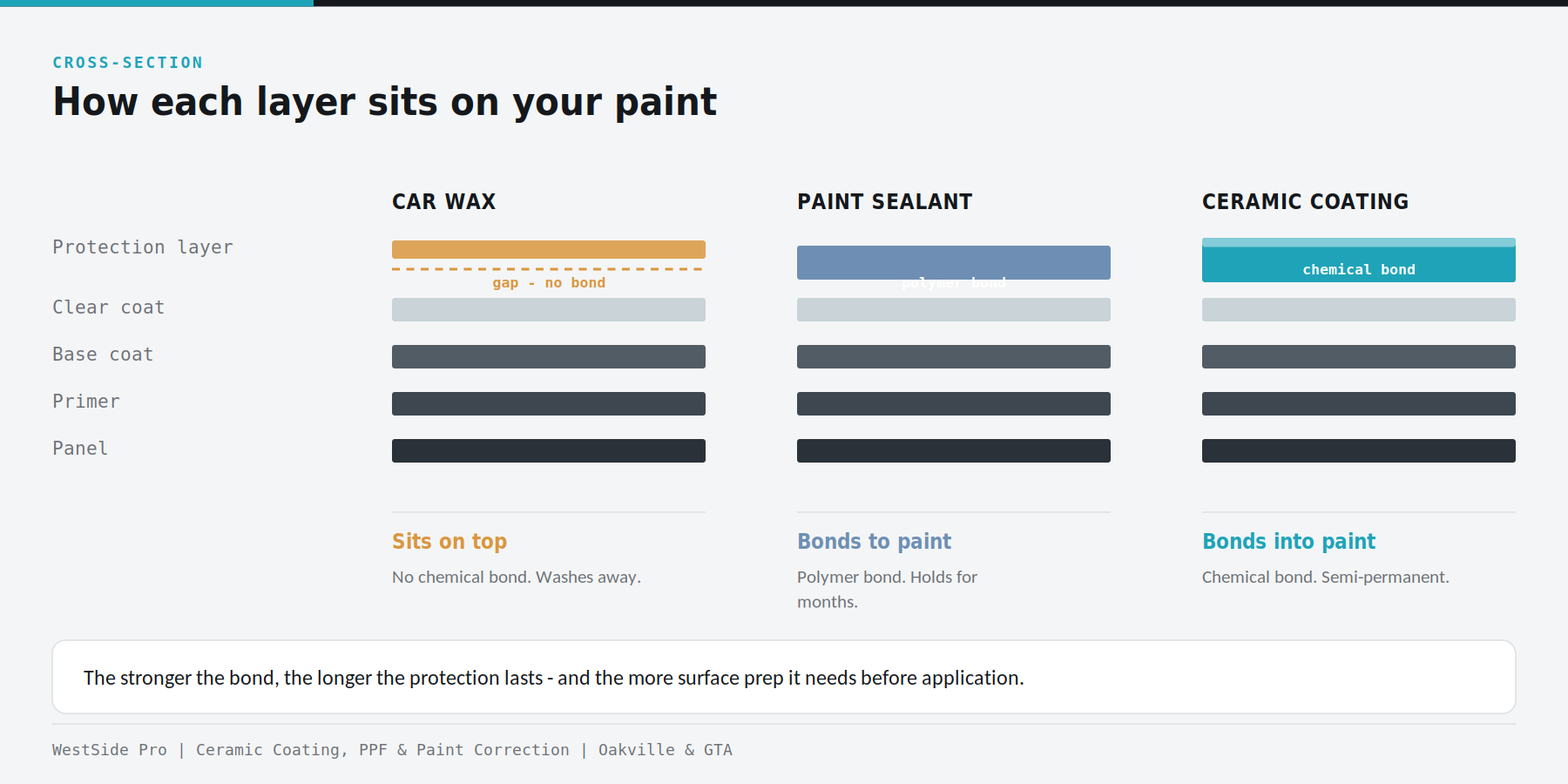This screenshot has height=784, width=1568.
Task: Select the CERAMIC COATING column heading
Action: 1305,202
